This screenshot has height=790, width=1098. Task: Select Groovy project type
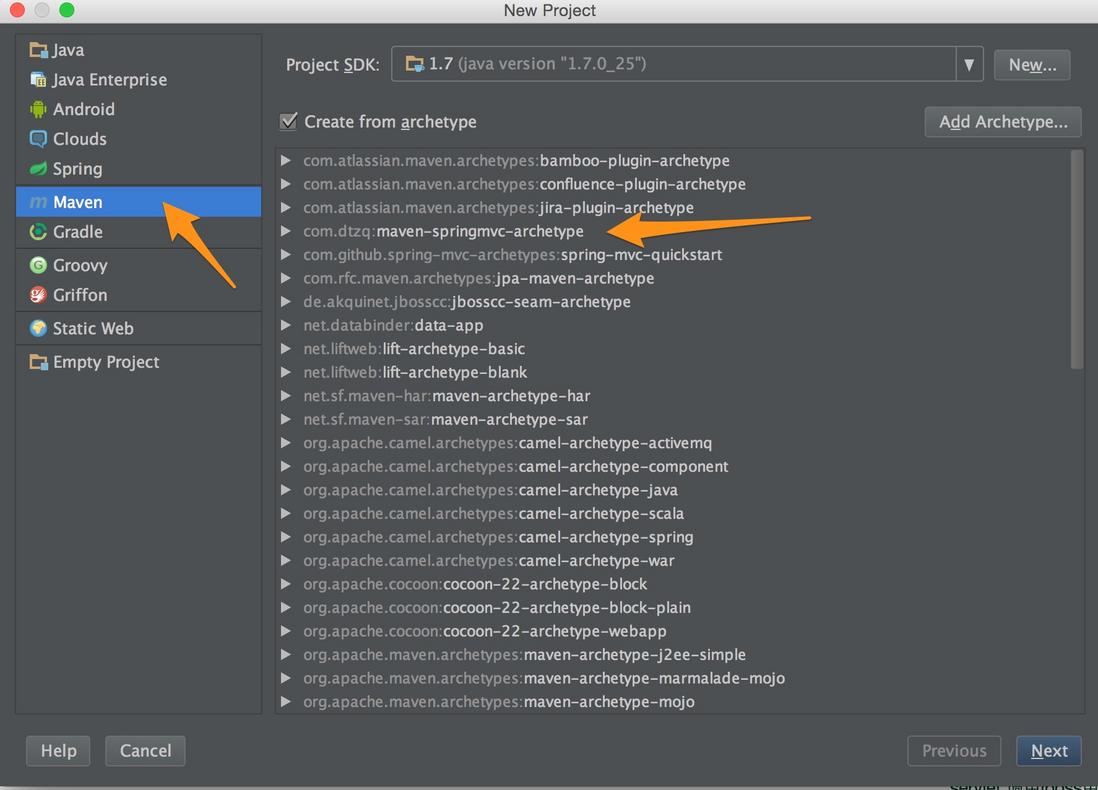point(139,265)
